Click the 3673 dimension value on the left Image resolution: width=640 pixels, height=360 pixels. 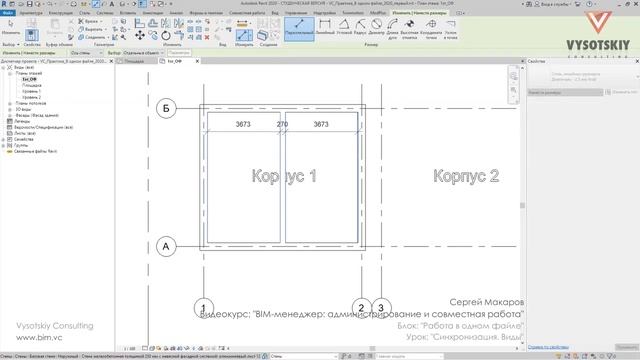pos(243,124)
